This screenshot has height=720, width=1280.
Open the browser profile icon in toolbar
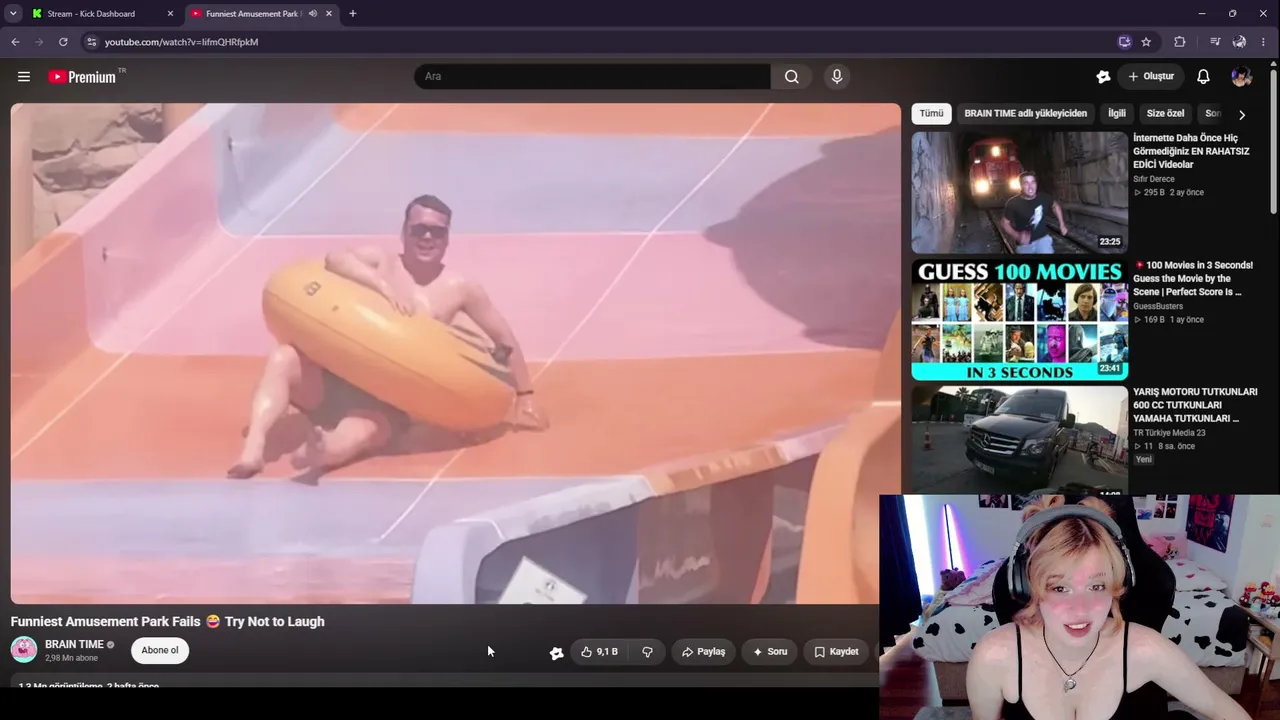[1239, 42]
